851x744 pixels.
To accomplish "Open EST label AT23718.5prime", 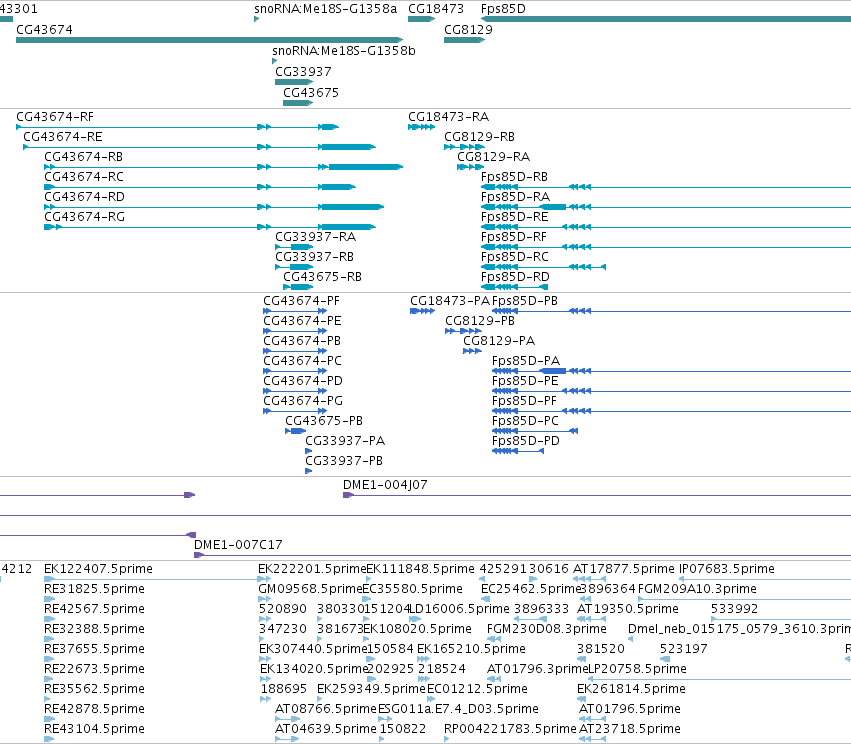I will tap(630, 728).
